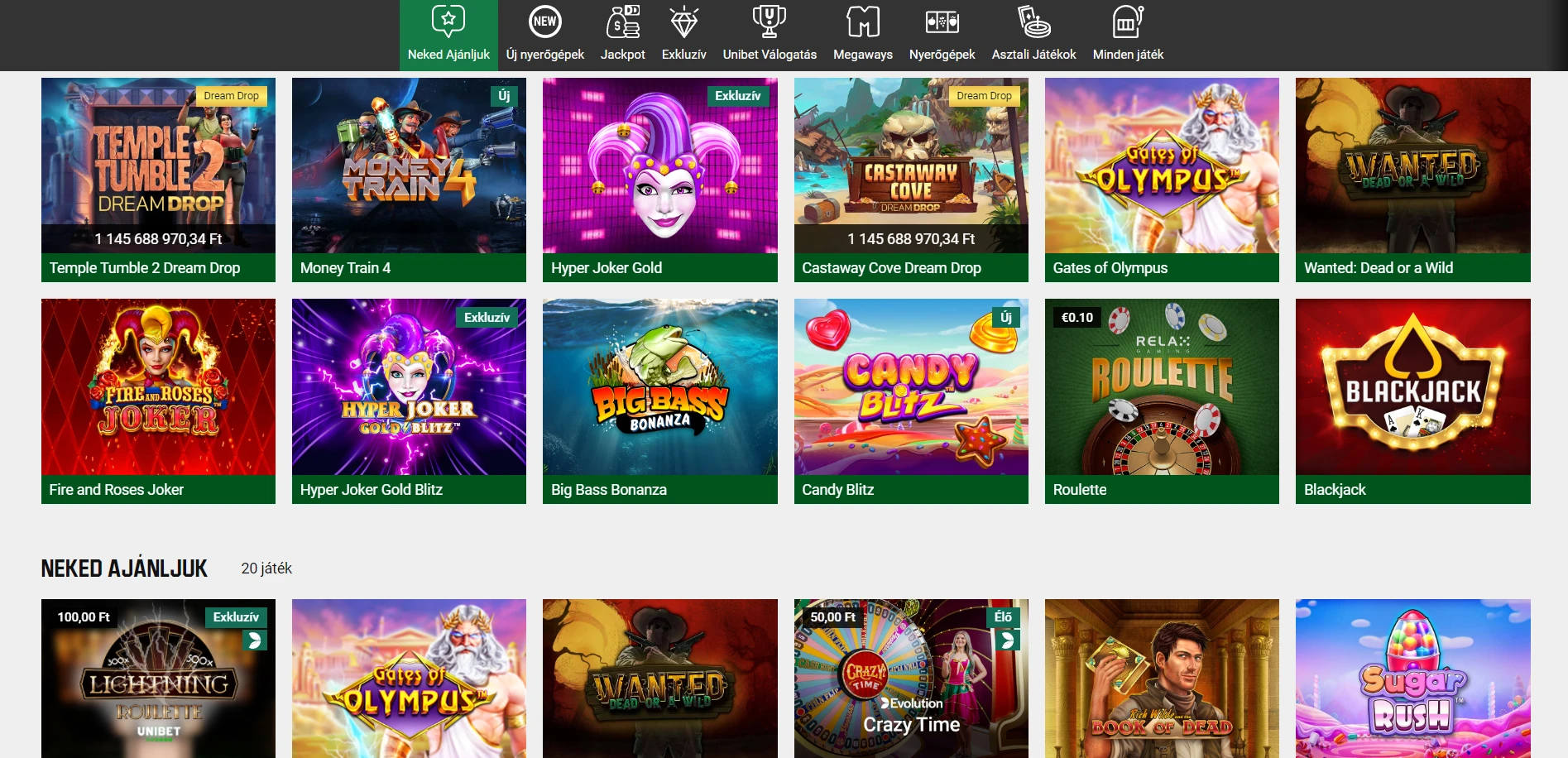Open the Crazy Time live game thumbnail
The height and width of the screenshot is (758, 1568).
(x=911, y=679)
